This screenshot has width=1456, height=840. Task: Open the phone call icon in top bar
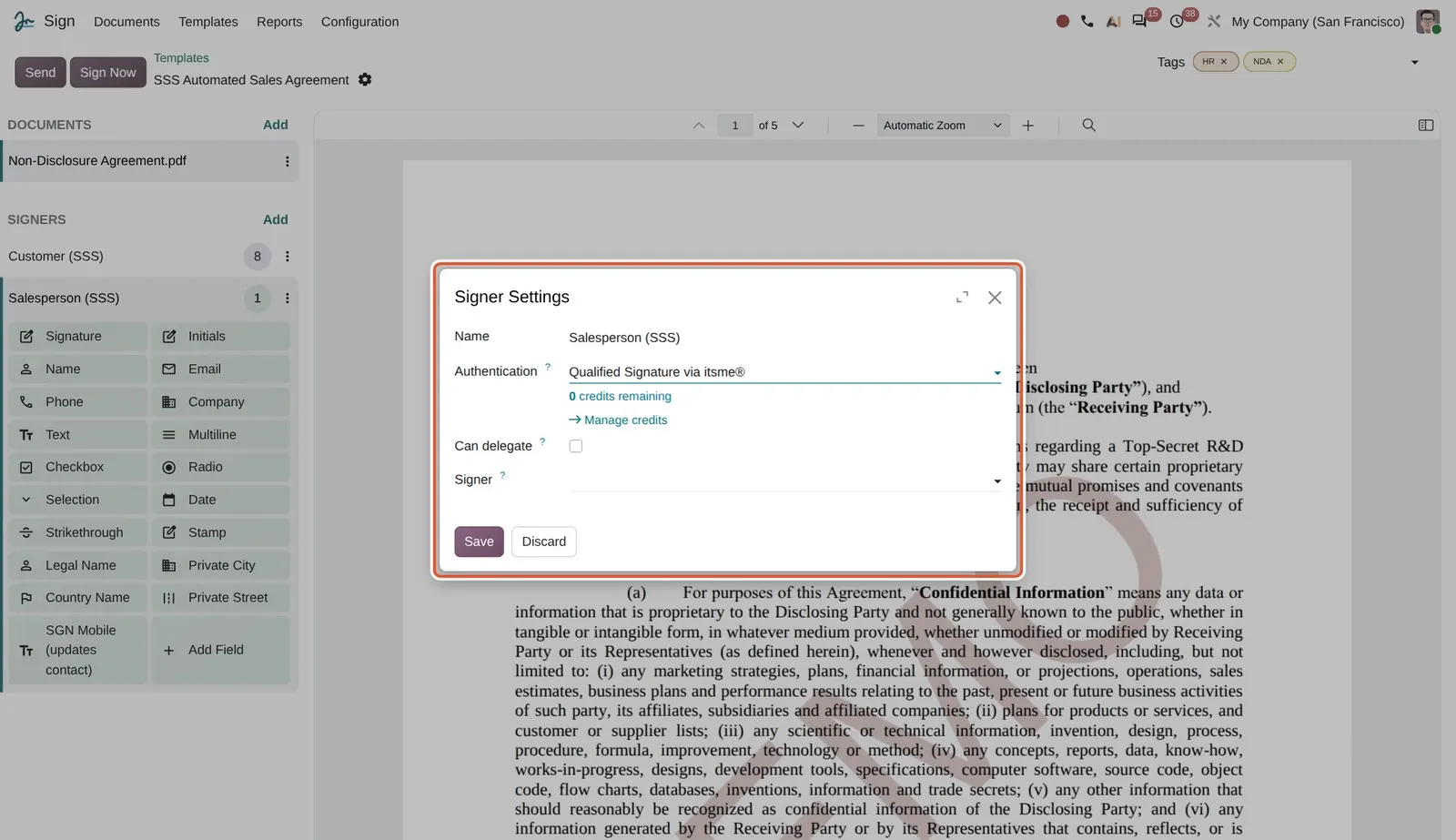[x=1087, y=21]
